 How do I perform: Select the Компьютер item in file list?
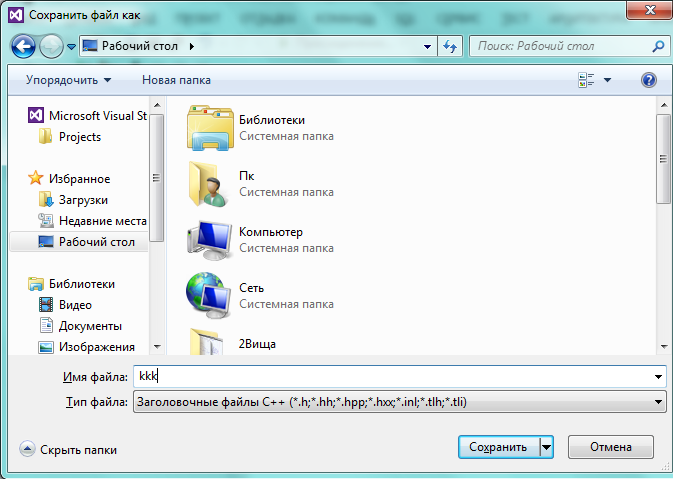point(208,240)
